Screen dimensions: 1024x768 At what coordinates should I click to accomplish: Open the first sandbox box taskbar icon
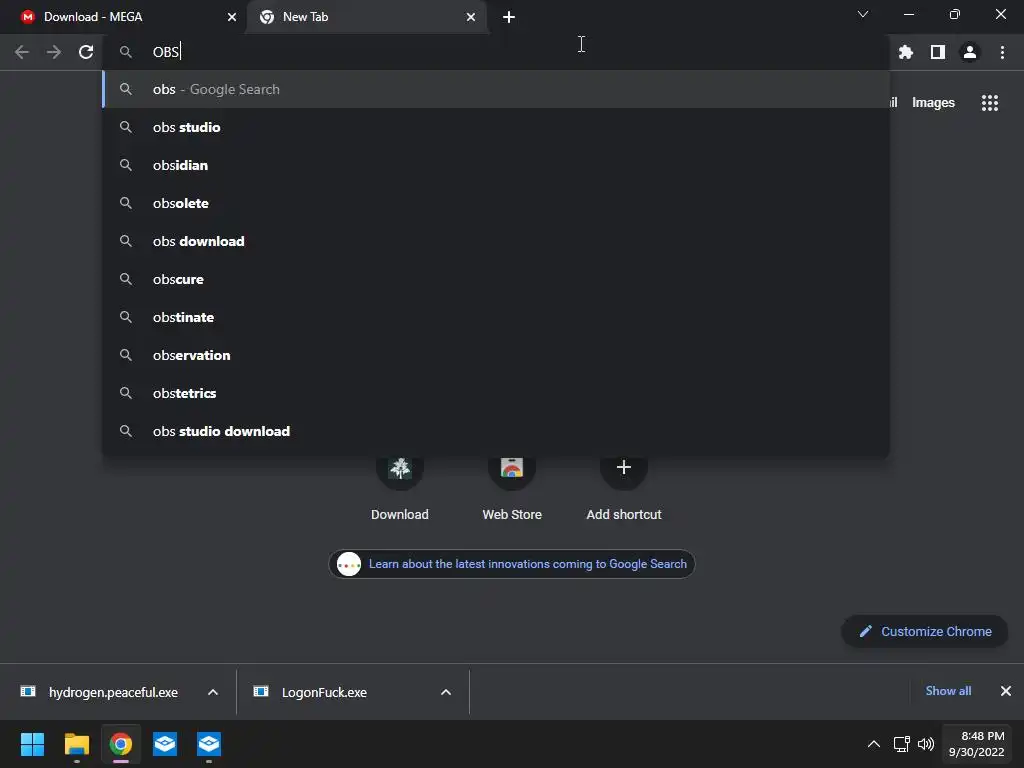click(165, 744)
